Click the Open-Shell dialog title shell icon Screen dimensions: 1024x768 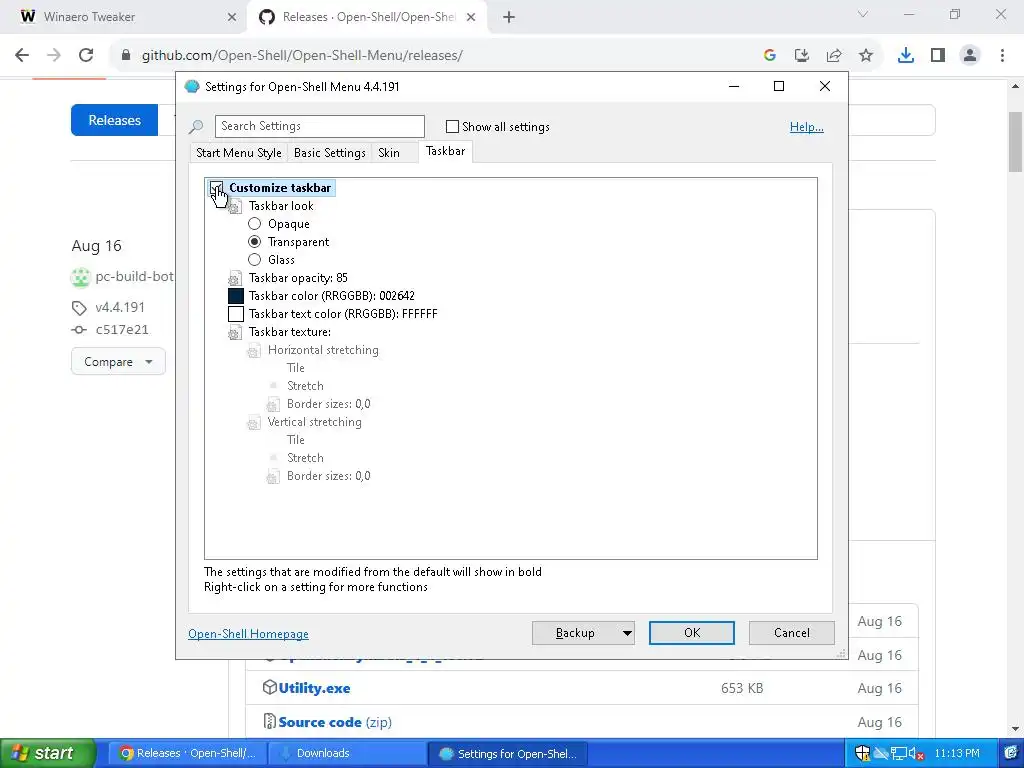click(x=192, y=86)
